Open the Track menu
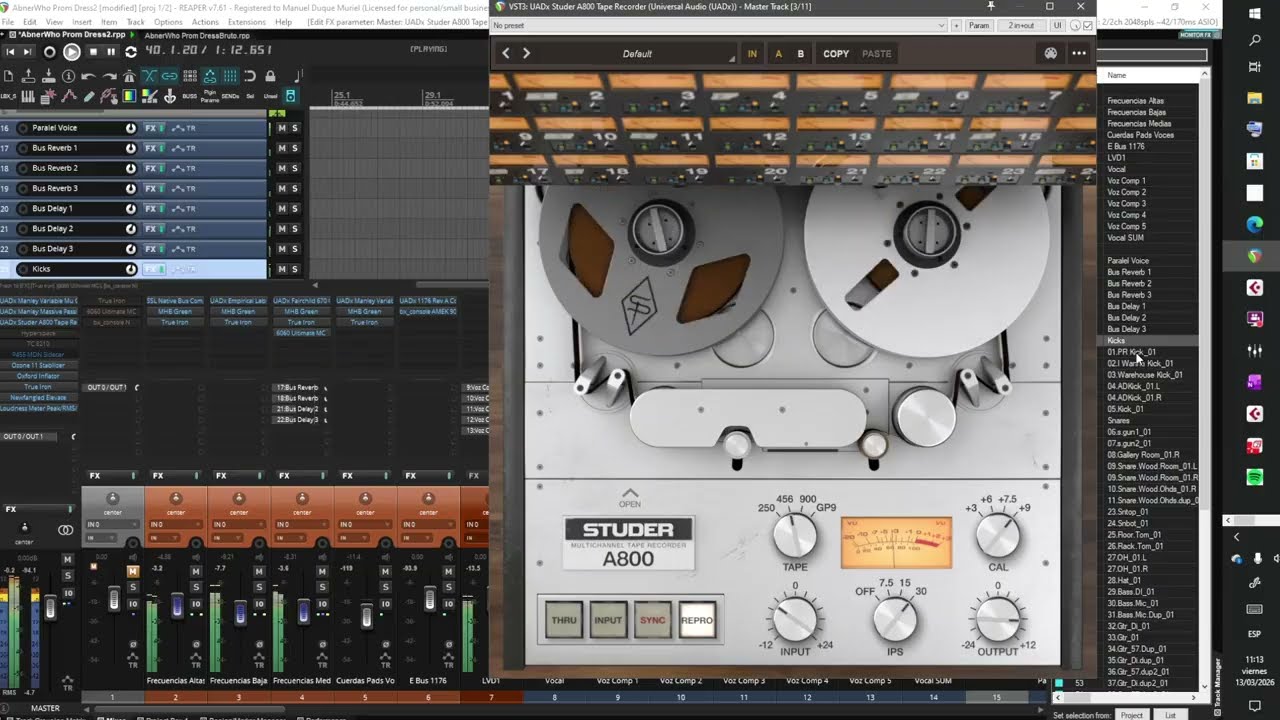 pos(135,22)
